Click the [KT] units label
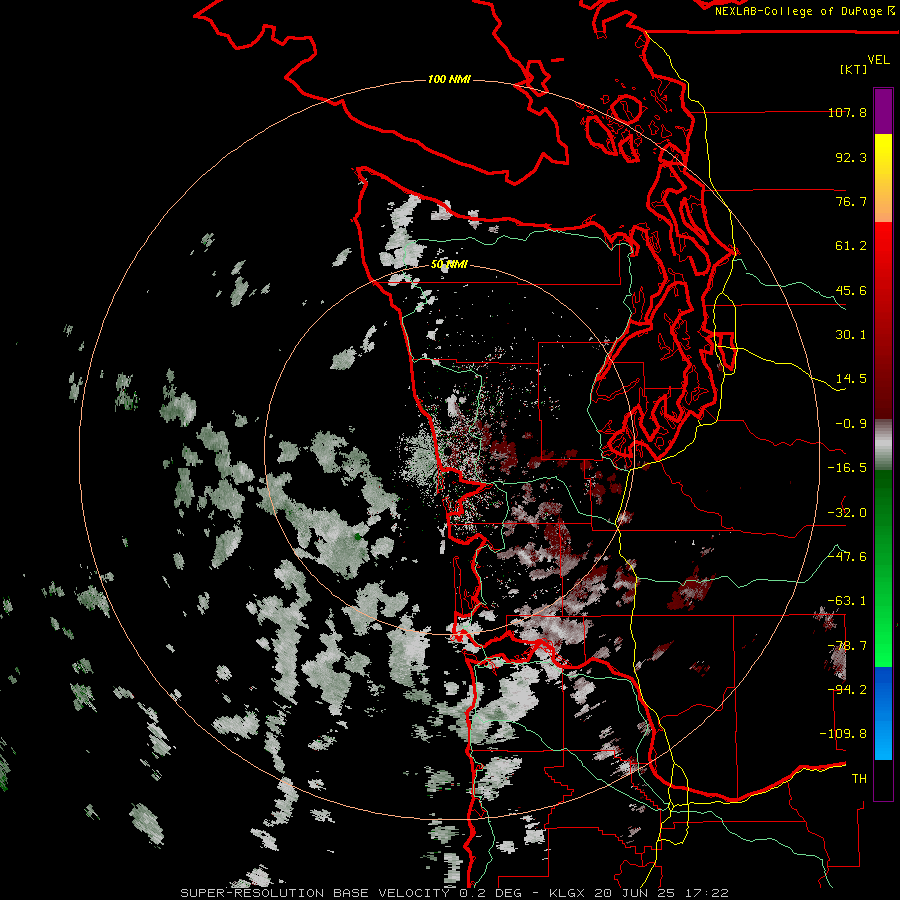 [x=853, y=69]
